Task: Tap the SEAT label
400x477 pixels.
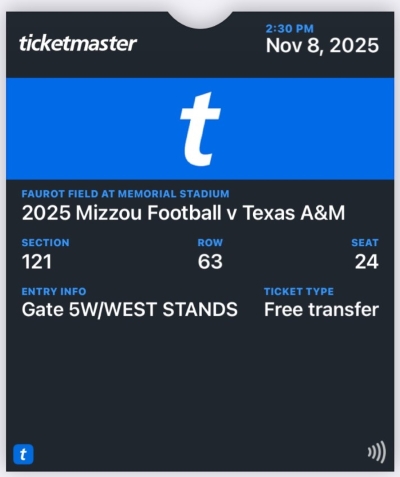Action: point(365,242)
